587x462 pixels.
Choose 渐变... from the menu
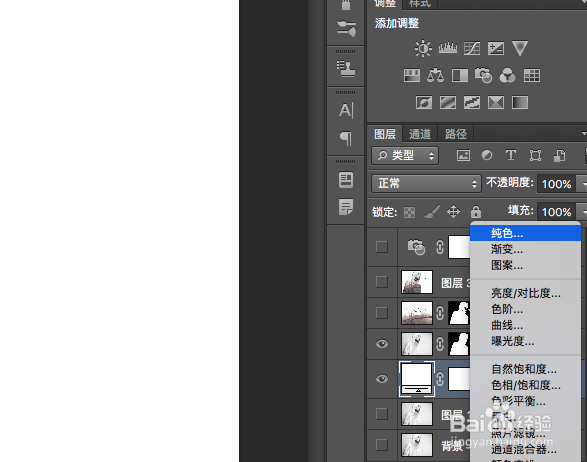(526, 249)
